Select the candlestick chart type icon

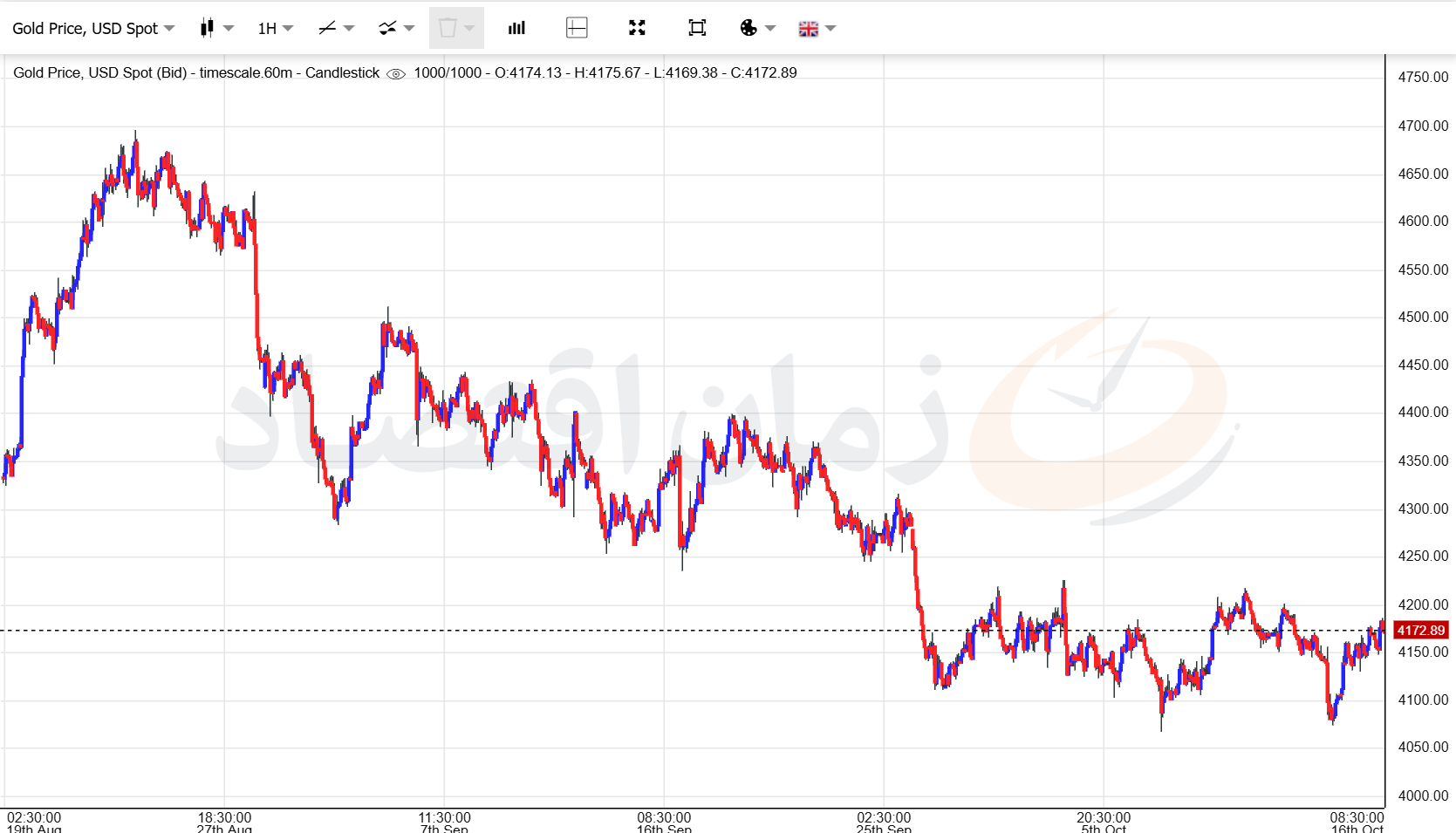(207, 28)
